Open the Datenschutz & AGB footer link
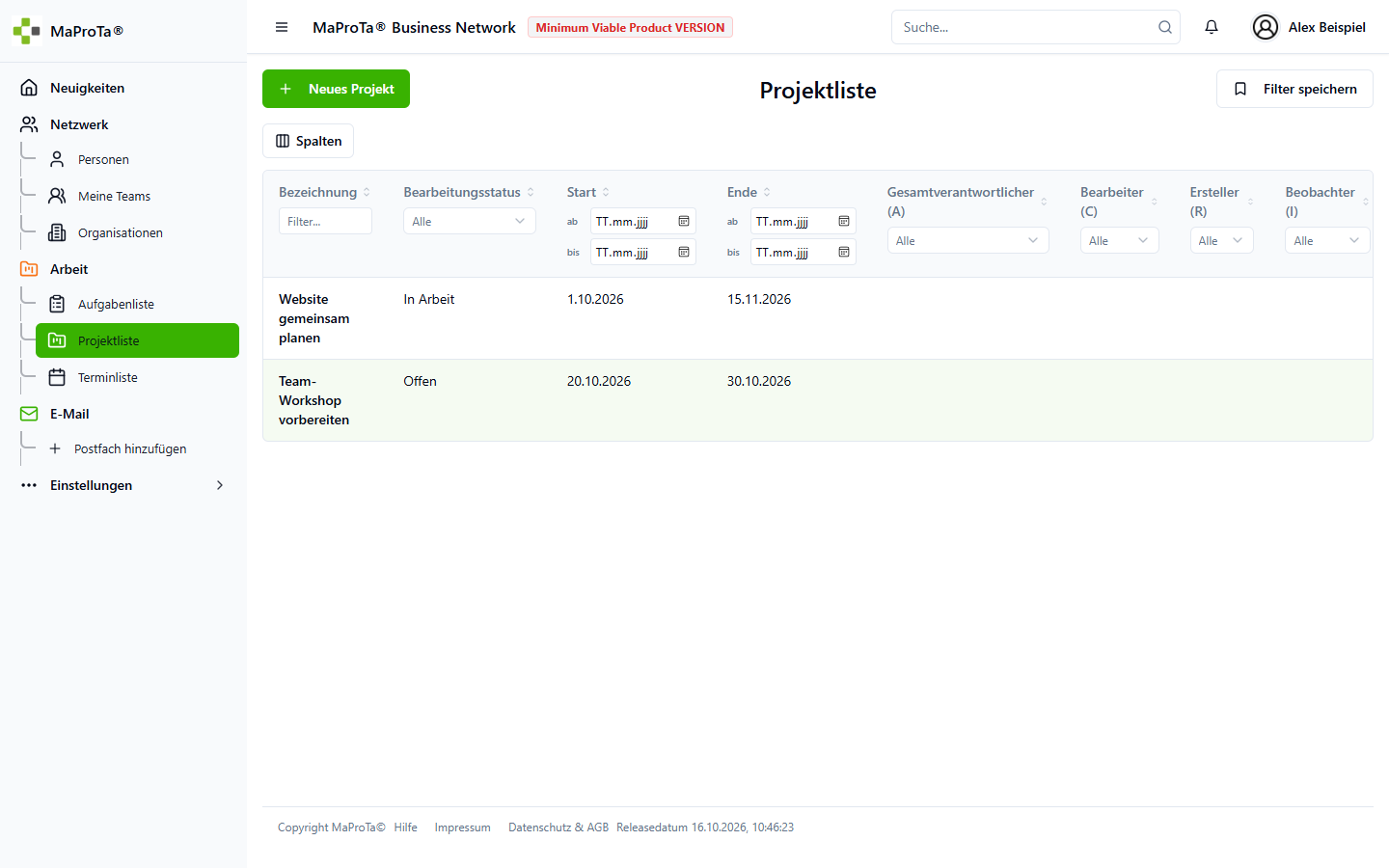The image size is (1389, 868). coord(558,827)
